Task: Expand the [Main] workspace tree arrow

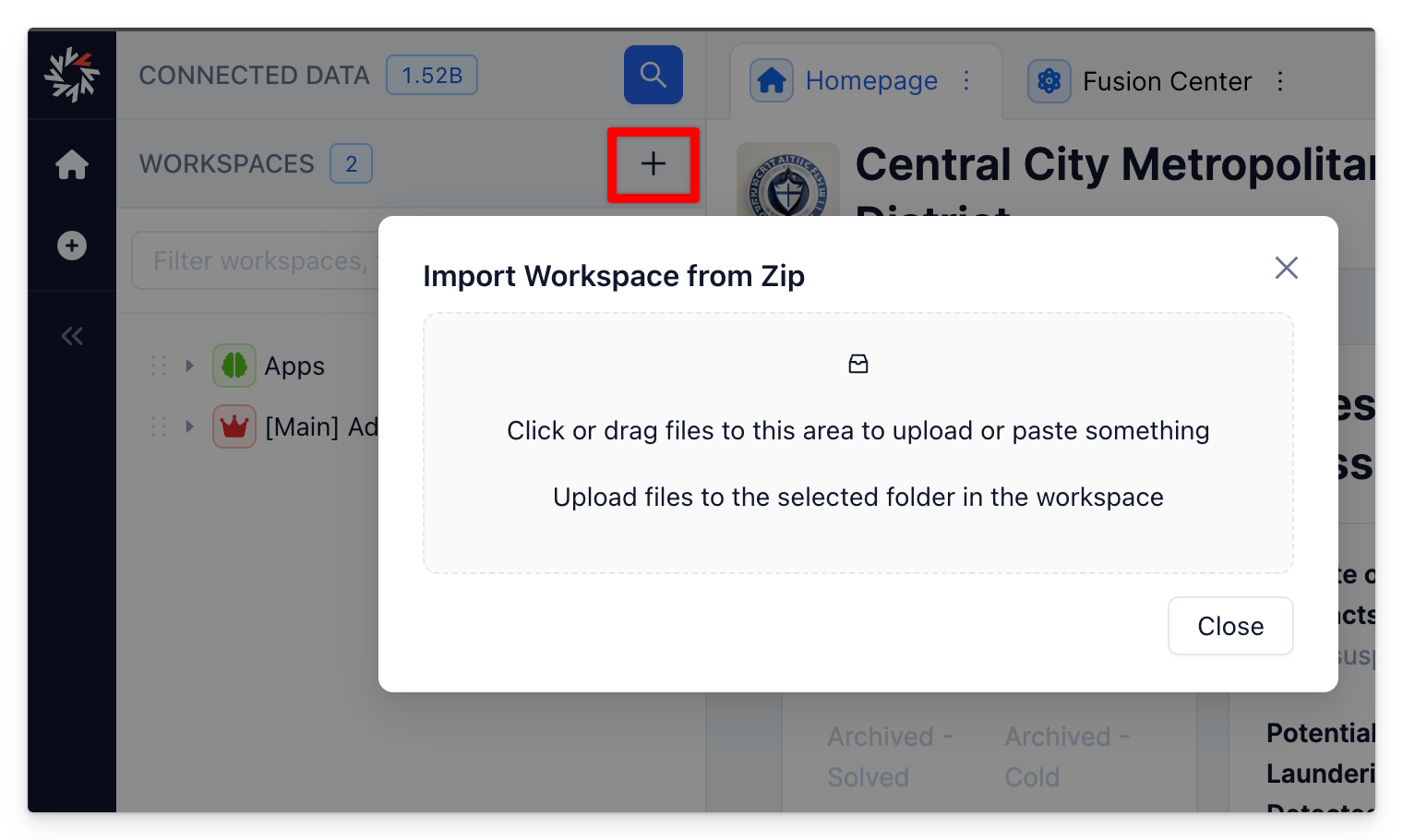Action: [x=189, y=426]
